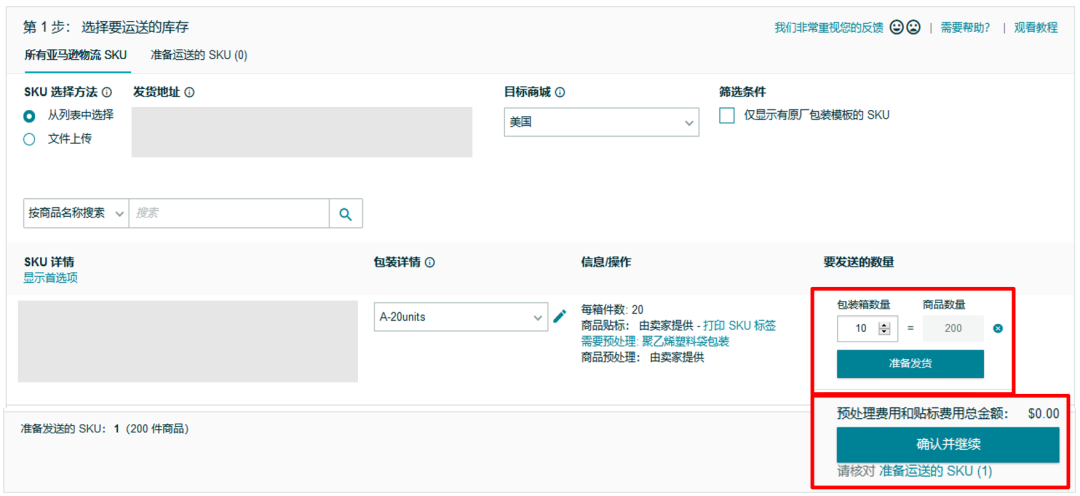Screen dimensions: 1080x496
Task: Click the pencil edit packaging icon
Action: tap(560, 317)
